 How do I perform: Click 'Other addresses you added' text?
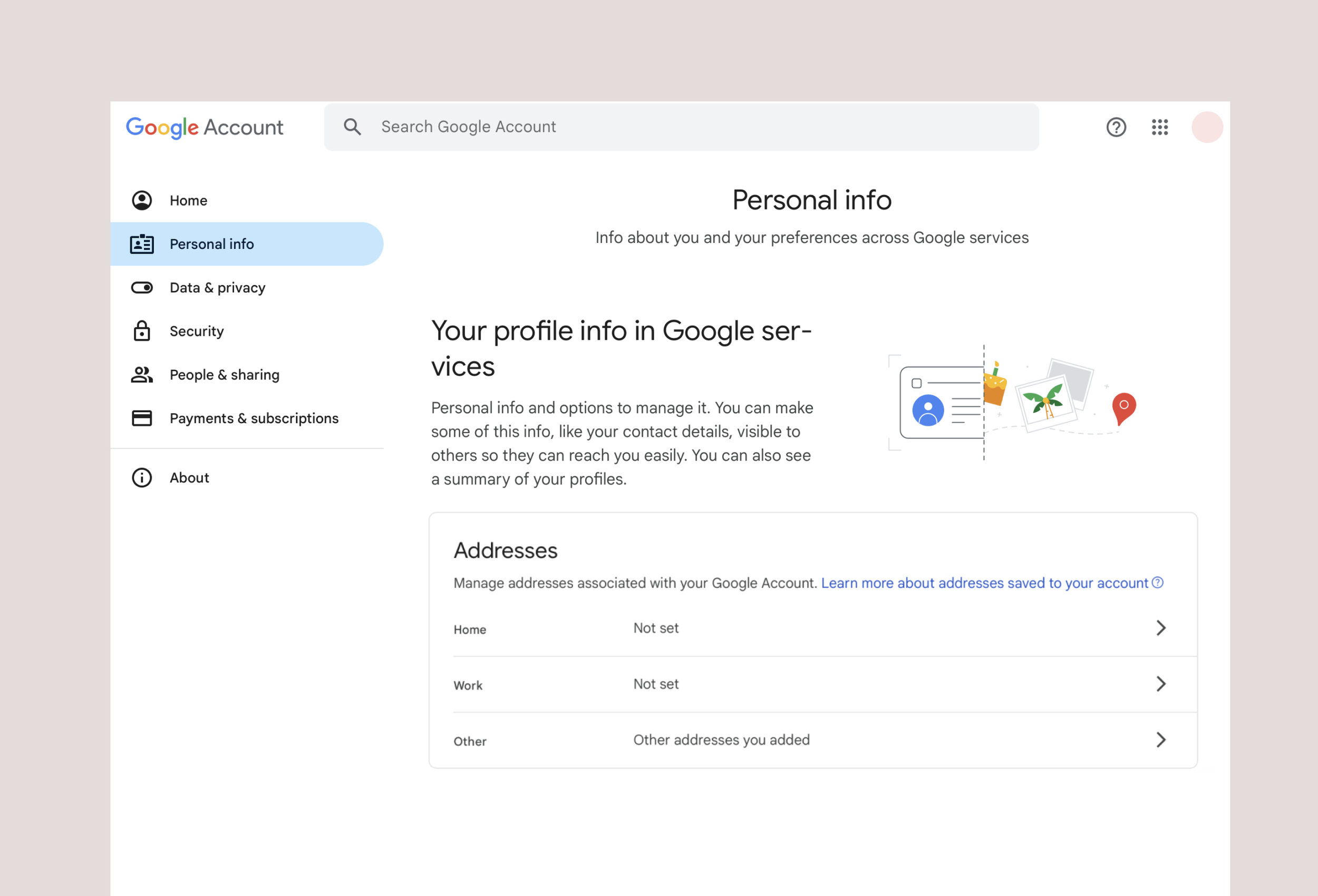(721, 739)
